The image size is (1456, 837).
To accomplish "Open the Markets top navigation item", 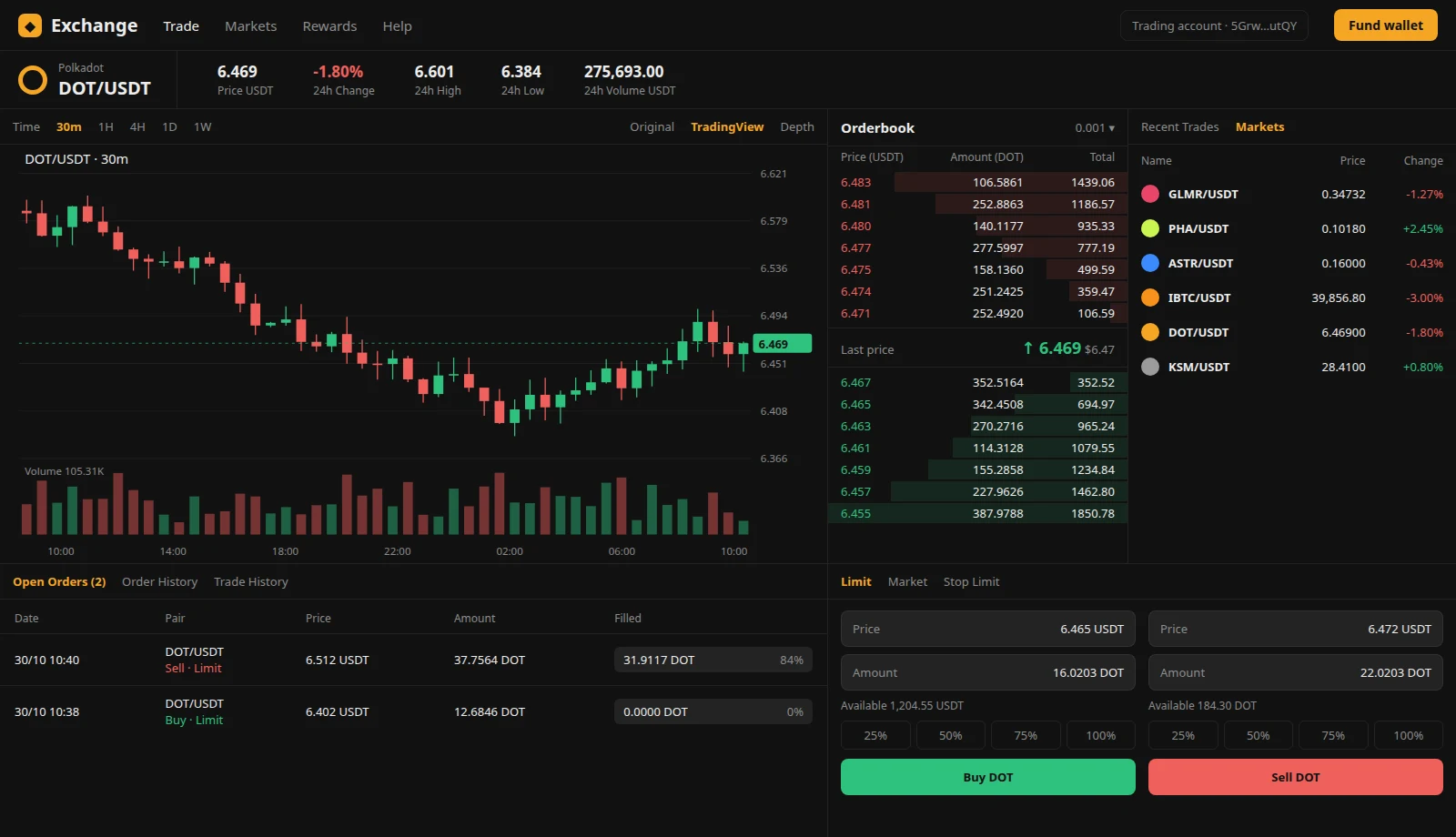I will [250, 26].
